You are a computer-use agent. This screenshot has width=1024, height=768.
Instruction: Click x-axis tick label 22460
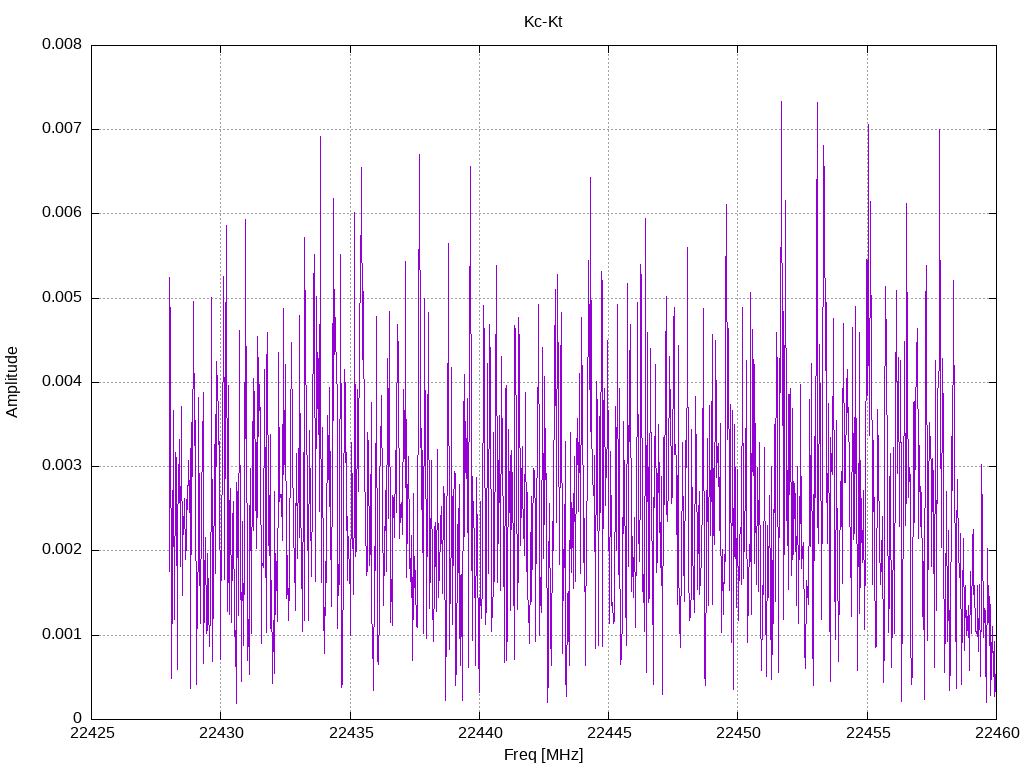point(997,733)
